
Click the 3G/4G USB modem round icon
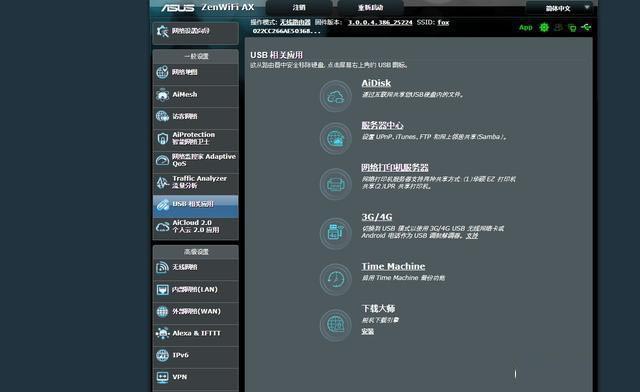(x=336, y=233)
